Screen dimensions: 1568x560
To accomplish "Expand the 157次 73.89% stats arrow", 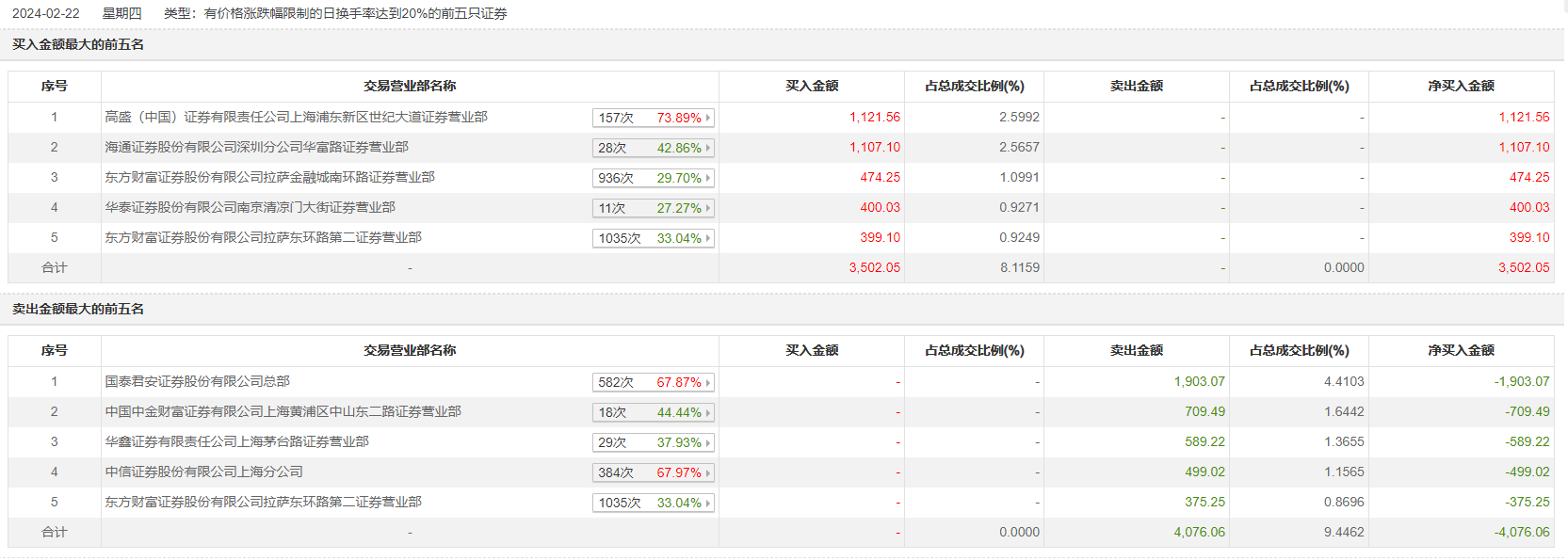I will point(708,118).
